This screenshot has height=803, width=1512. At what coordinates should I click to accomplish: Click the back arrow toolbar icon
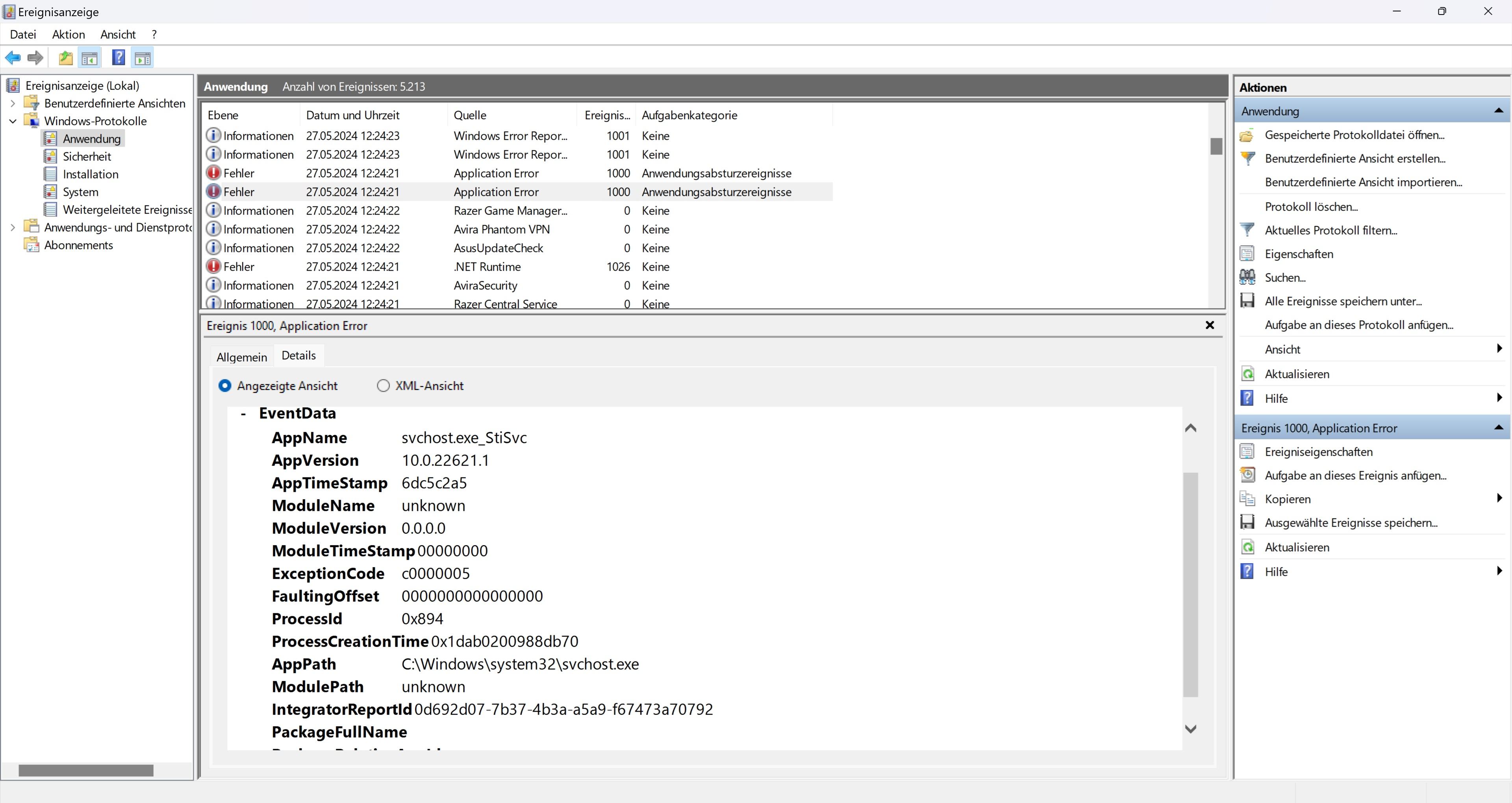(13, 57)
